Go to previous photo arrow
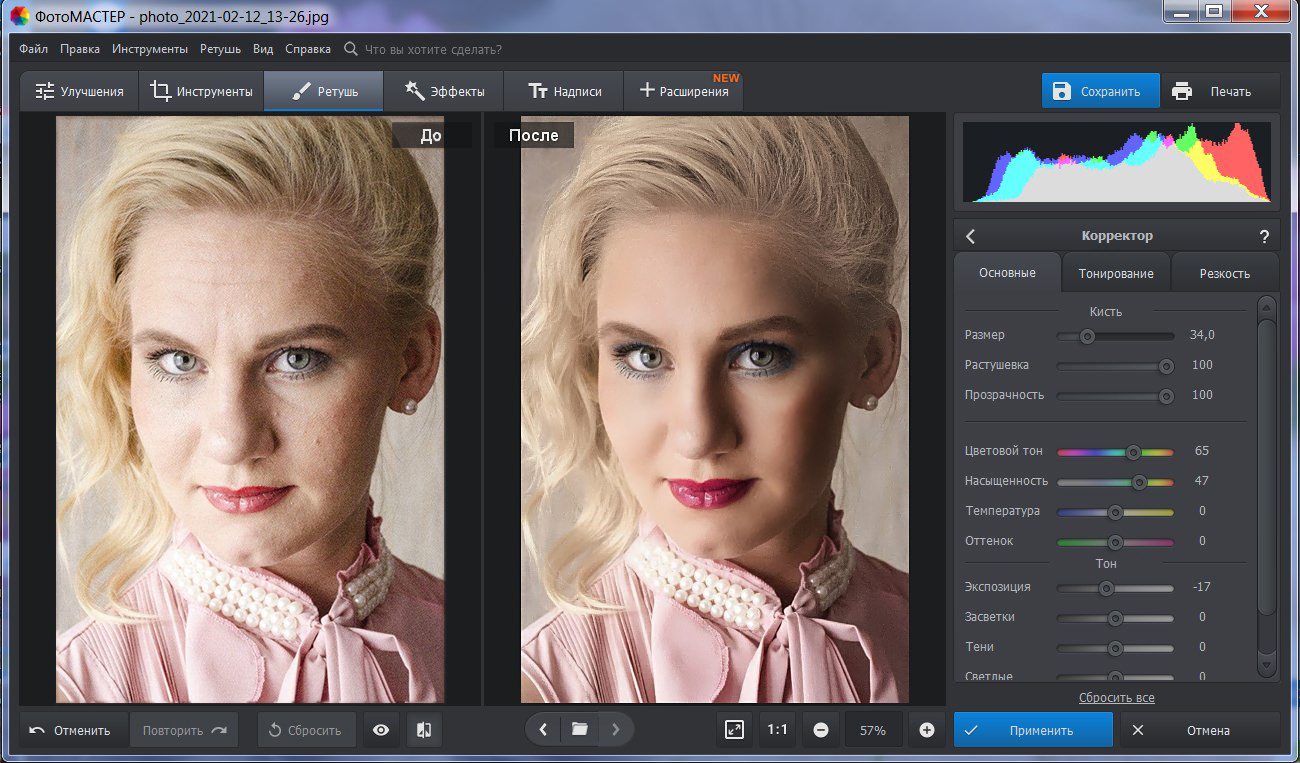 [x=543, y=730]
